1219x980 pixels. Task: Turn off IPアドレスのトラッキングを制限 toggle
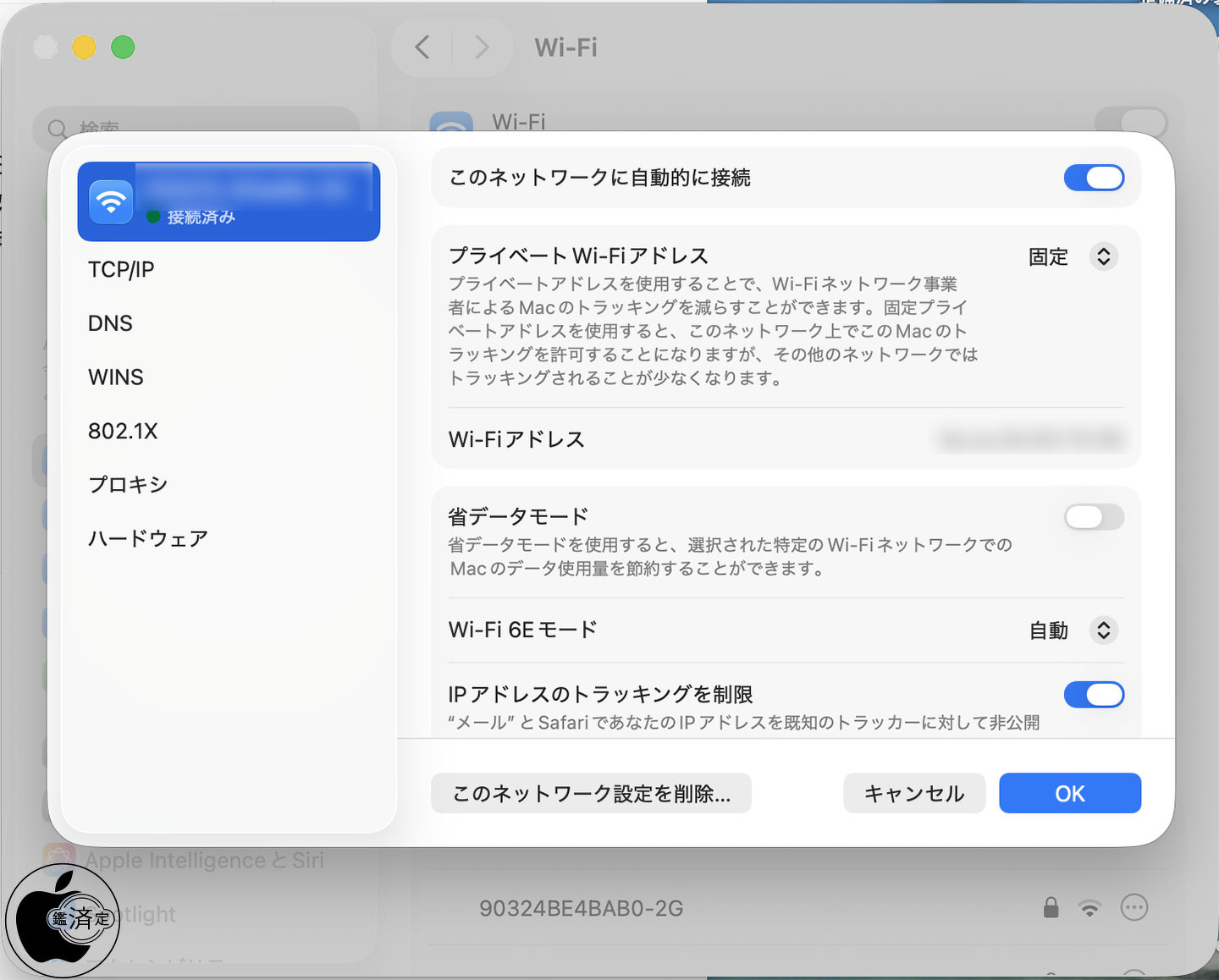1094,695
